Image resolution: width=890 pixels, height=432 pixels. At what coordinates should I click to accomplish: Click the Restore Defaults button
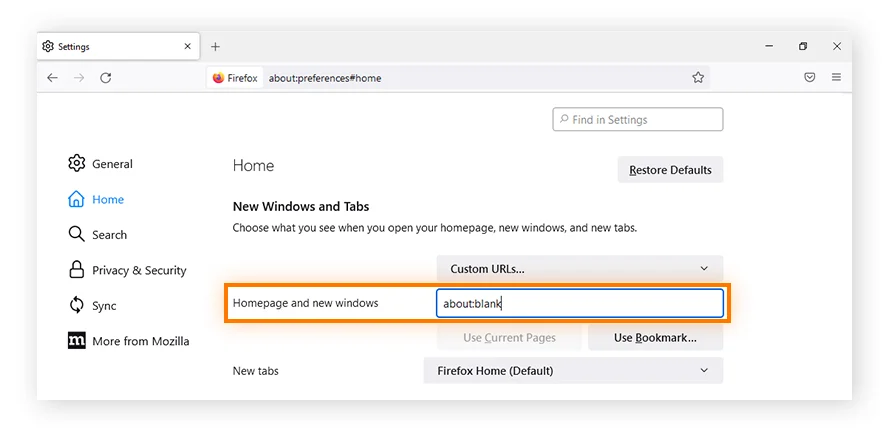point(670,170)
